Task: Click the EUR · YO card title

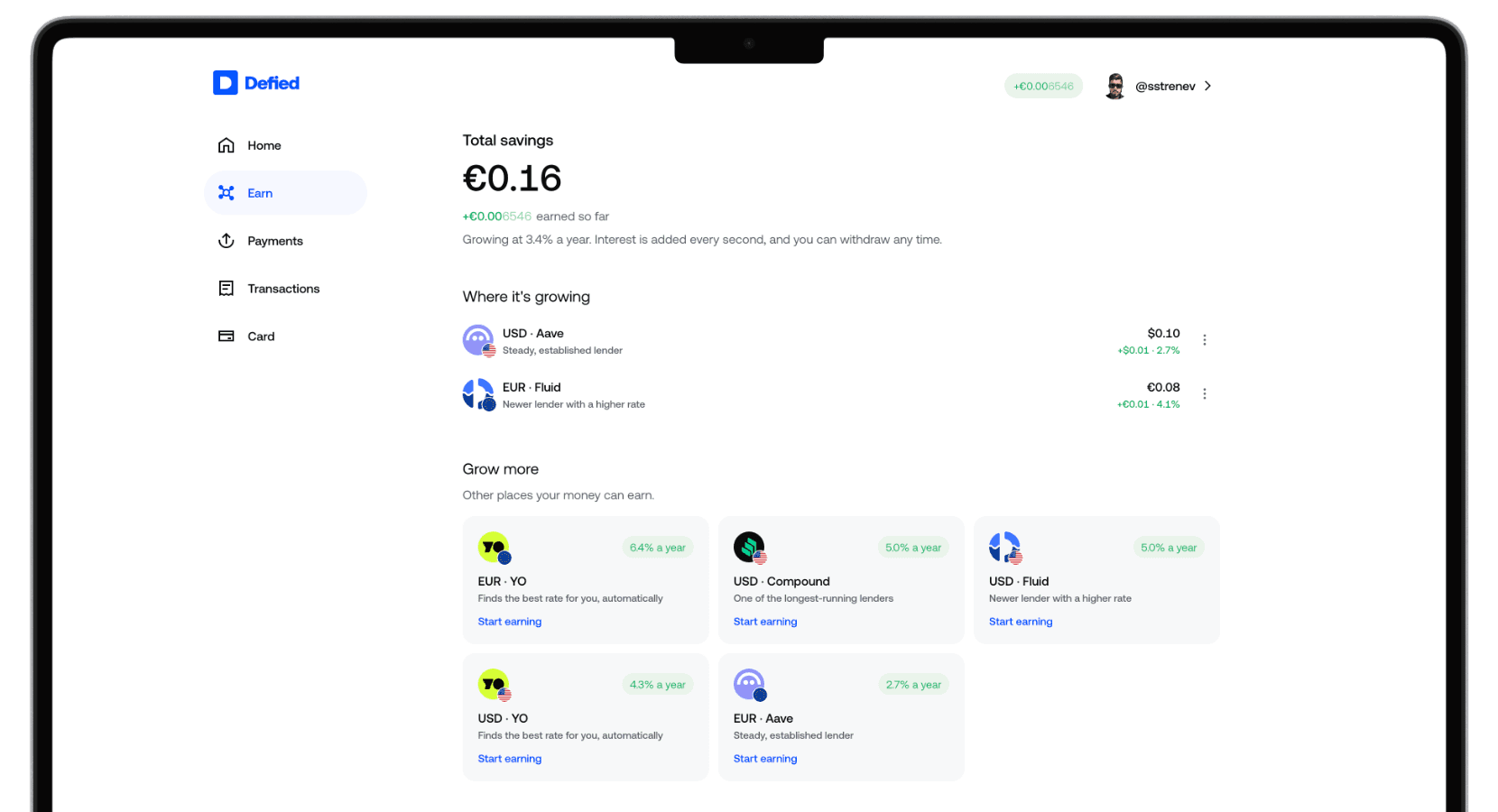Action: tap(502, 581)
